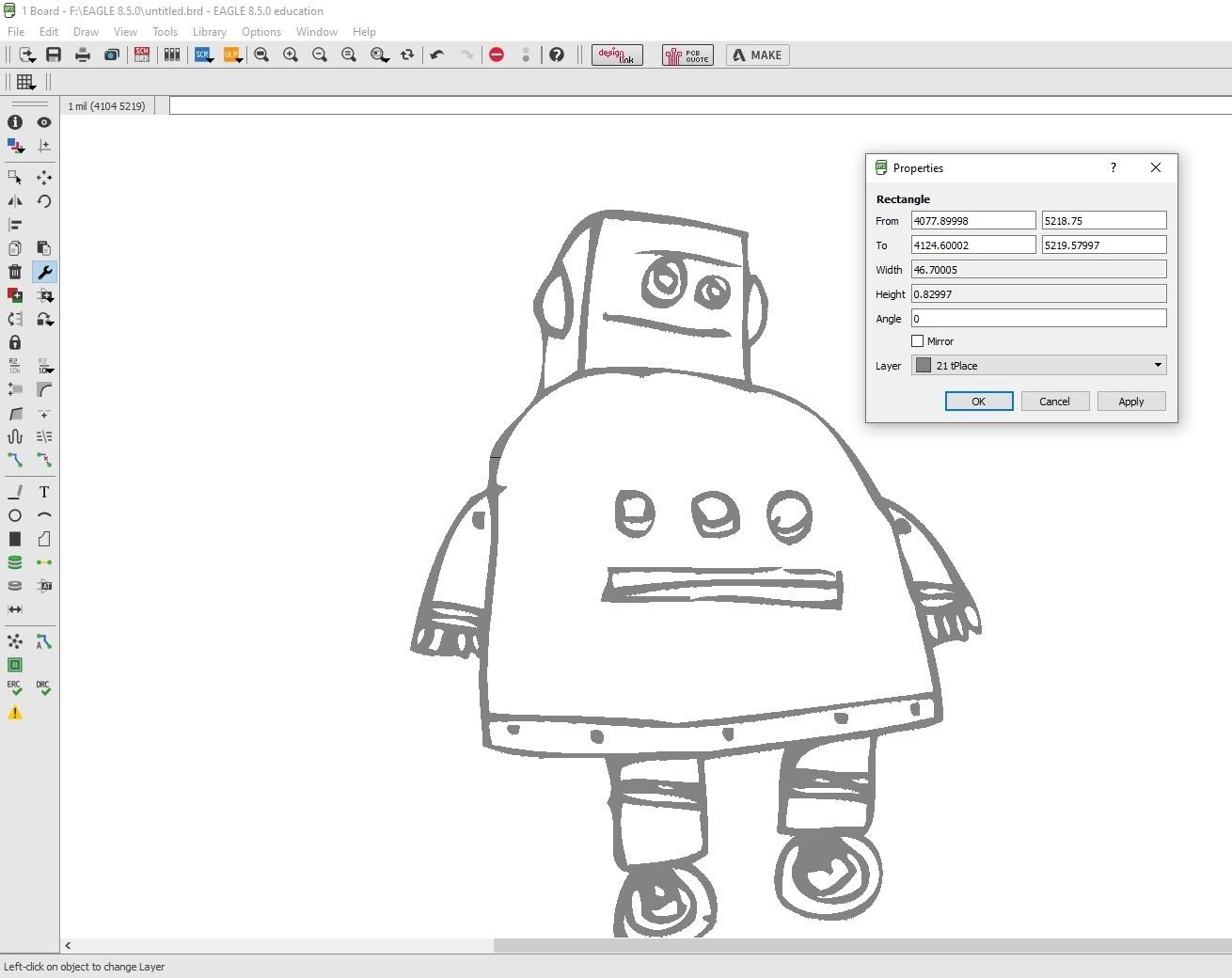Screen dimensions: 1232x978
Task: Select the Copy tool
Action: click(x=15, y=248)
